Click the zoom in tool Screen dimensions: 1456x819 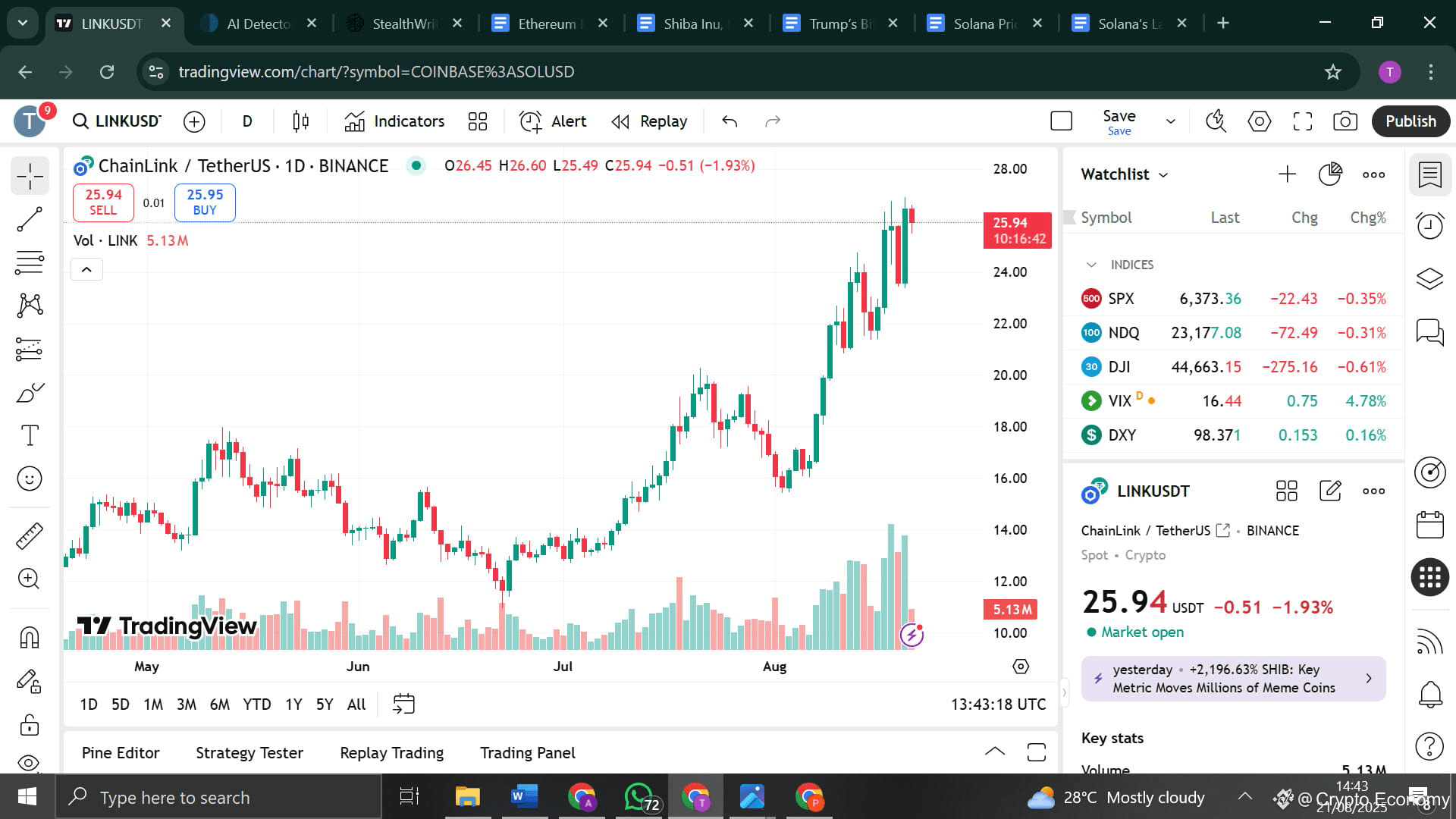tap(30, 579)
